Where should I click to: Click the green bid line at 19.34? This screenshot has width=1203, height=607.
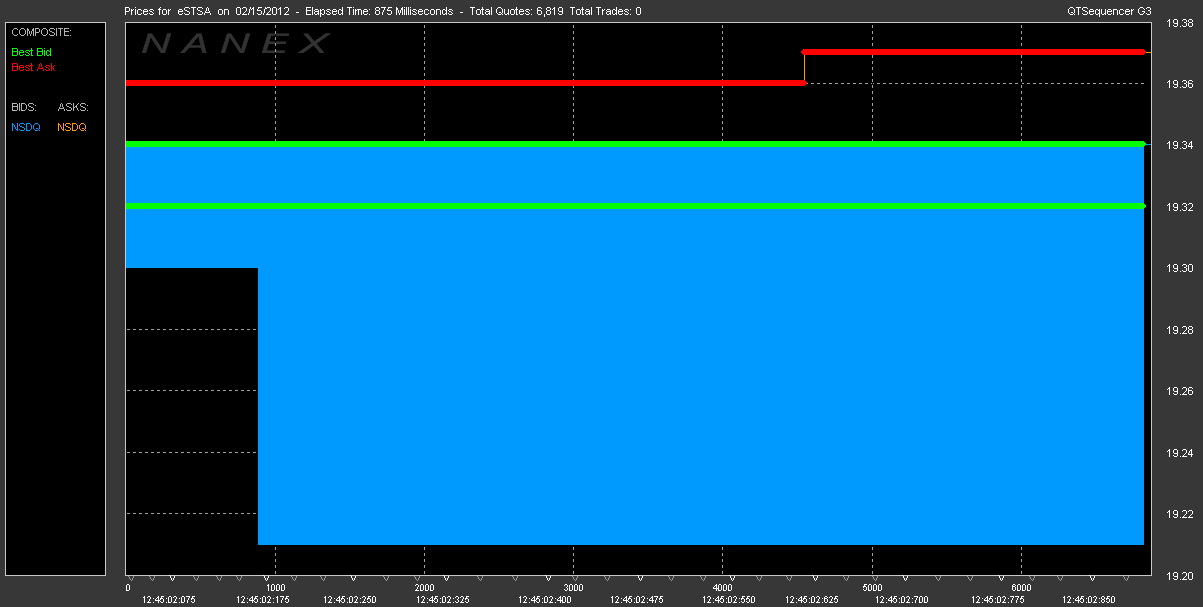(x=635, y=144)
